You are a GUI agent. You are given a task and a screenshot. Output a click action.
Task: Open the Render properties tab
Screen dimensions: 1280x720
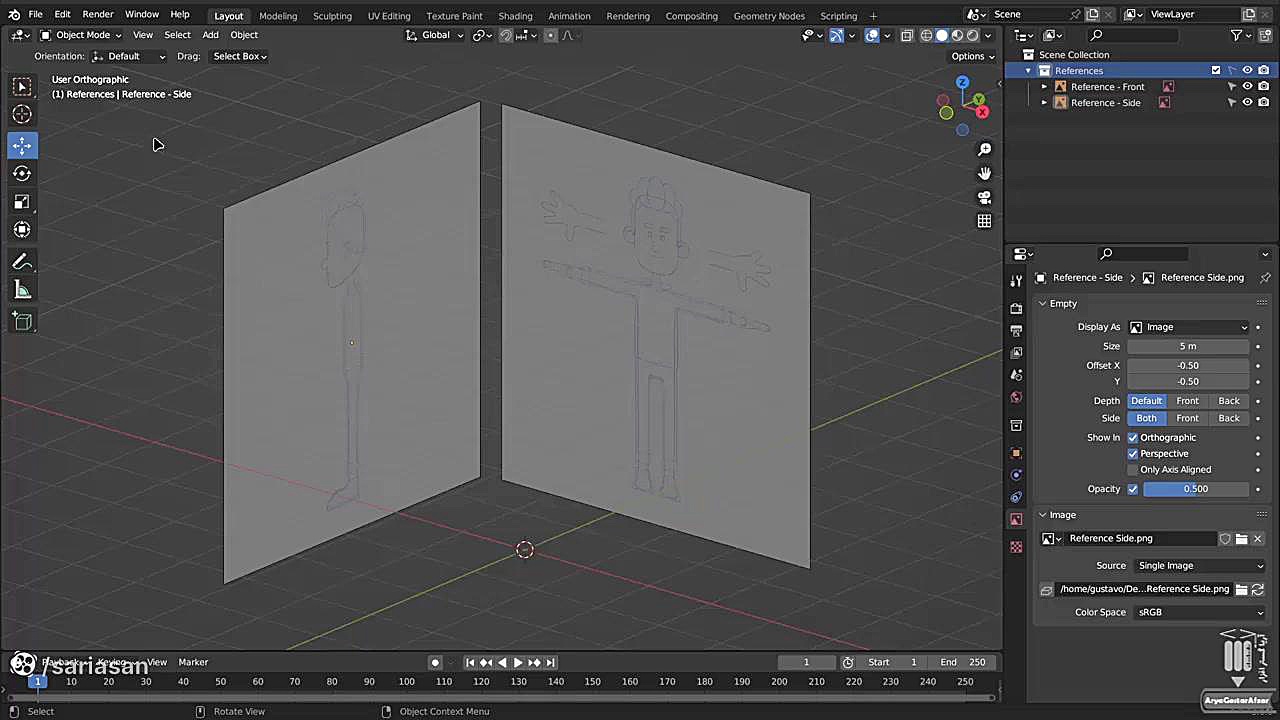click(1016, 308)
